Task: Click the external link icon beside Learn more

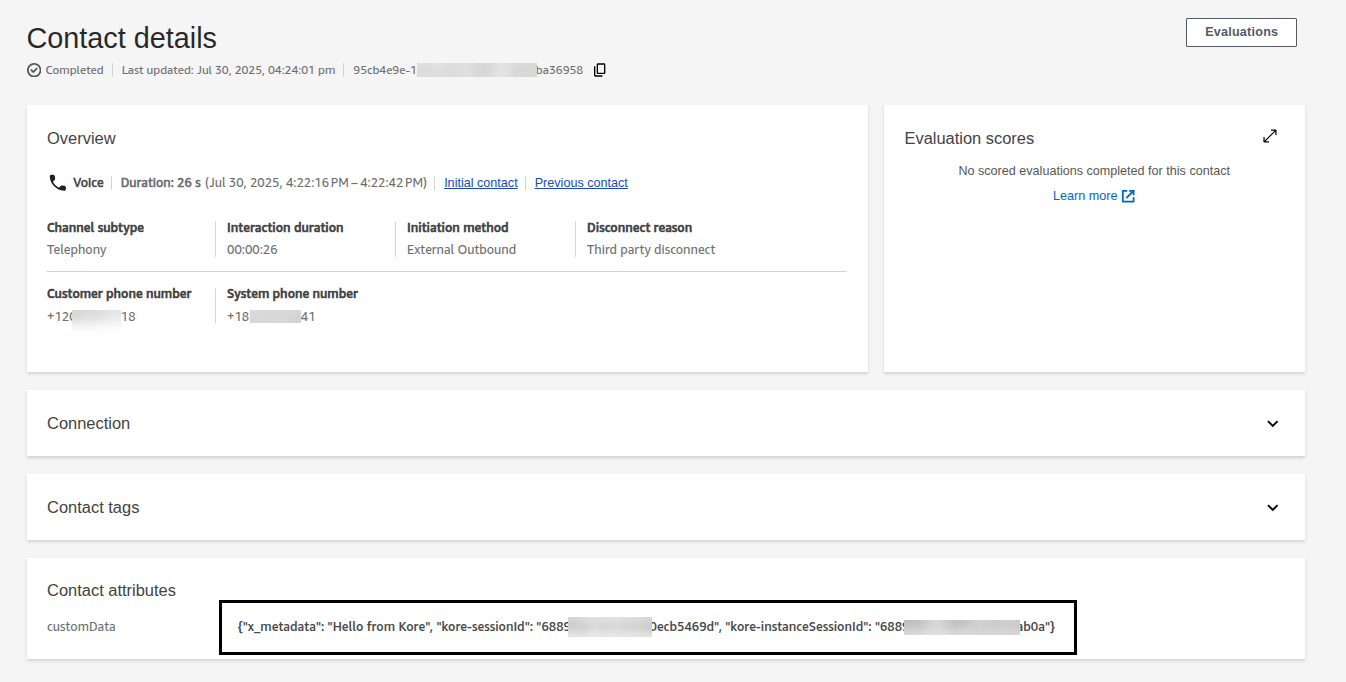Action: pos(1128,196)
